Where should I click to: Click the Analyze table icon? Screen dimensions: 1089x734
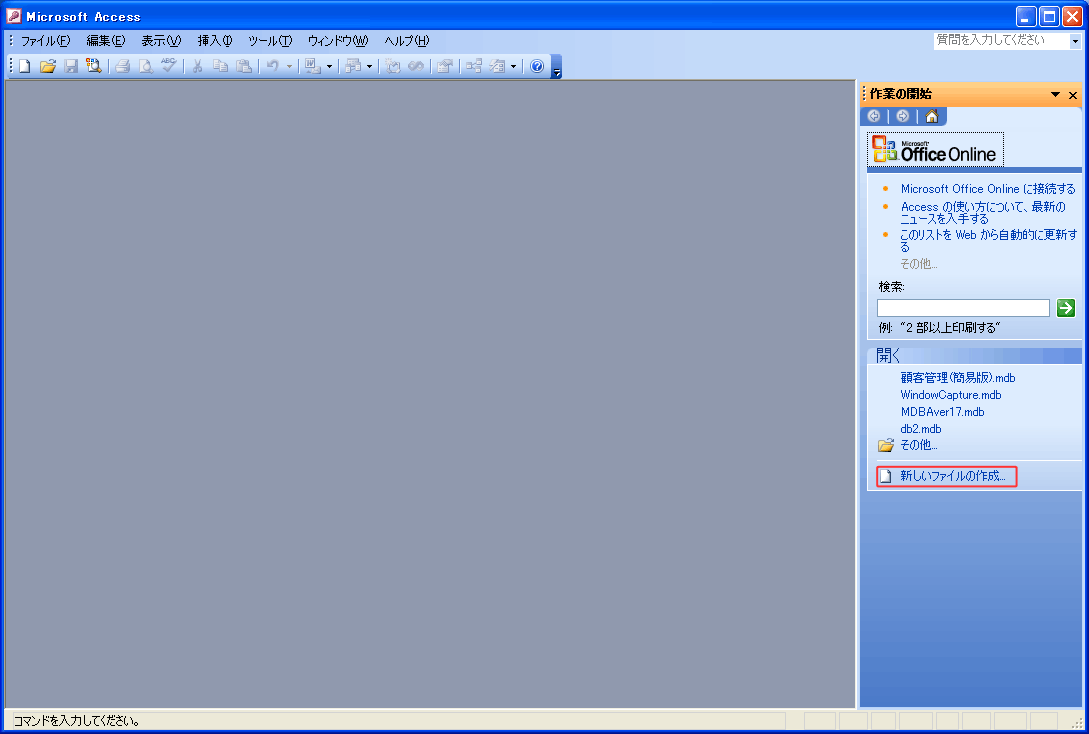pyautogui.click(x=354, y=66)
